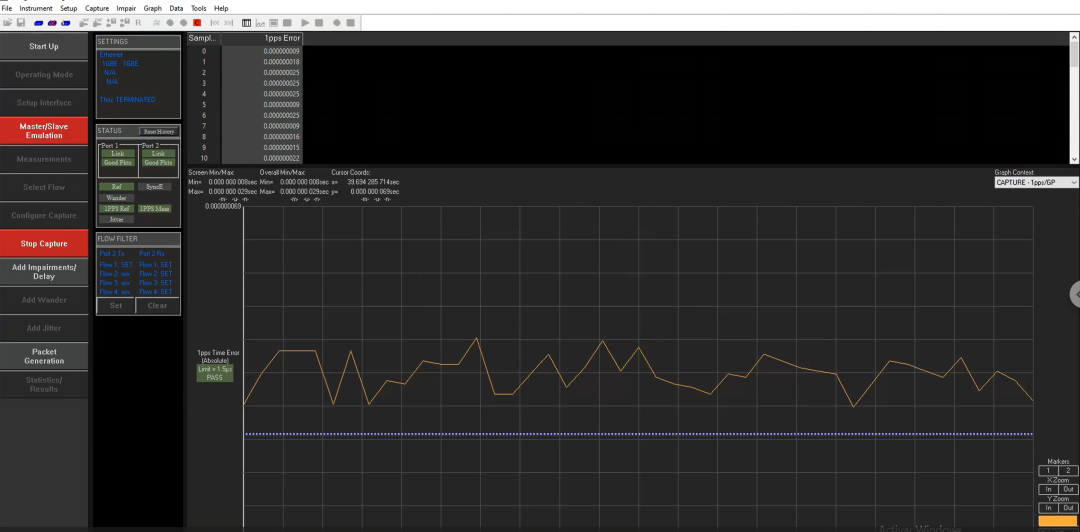The height and width of the screenshot is (532, 1080).
Task: Click the open file toolbar icon
Action: point(8,22)
